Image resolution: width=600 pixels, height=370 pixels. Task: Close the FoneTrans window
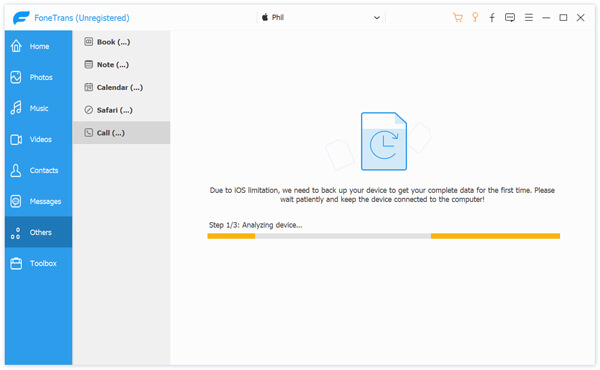[x=580, y=18]
